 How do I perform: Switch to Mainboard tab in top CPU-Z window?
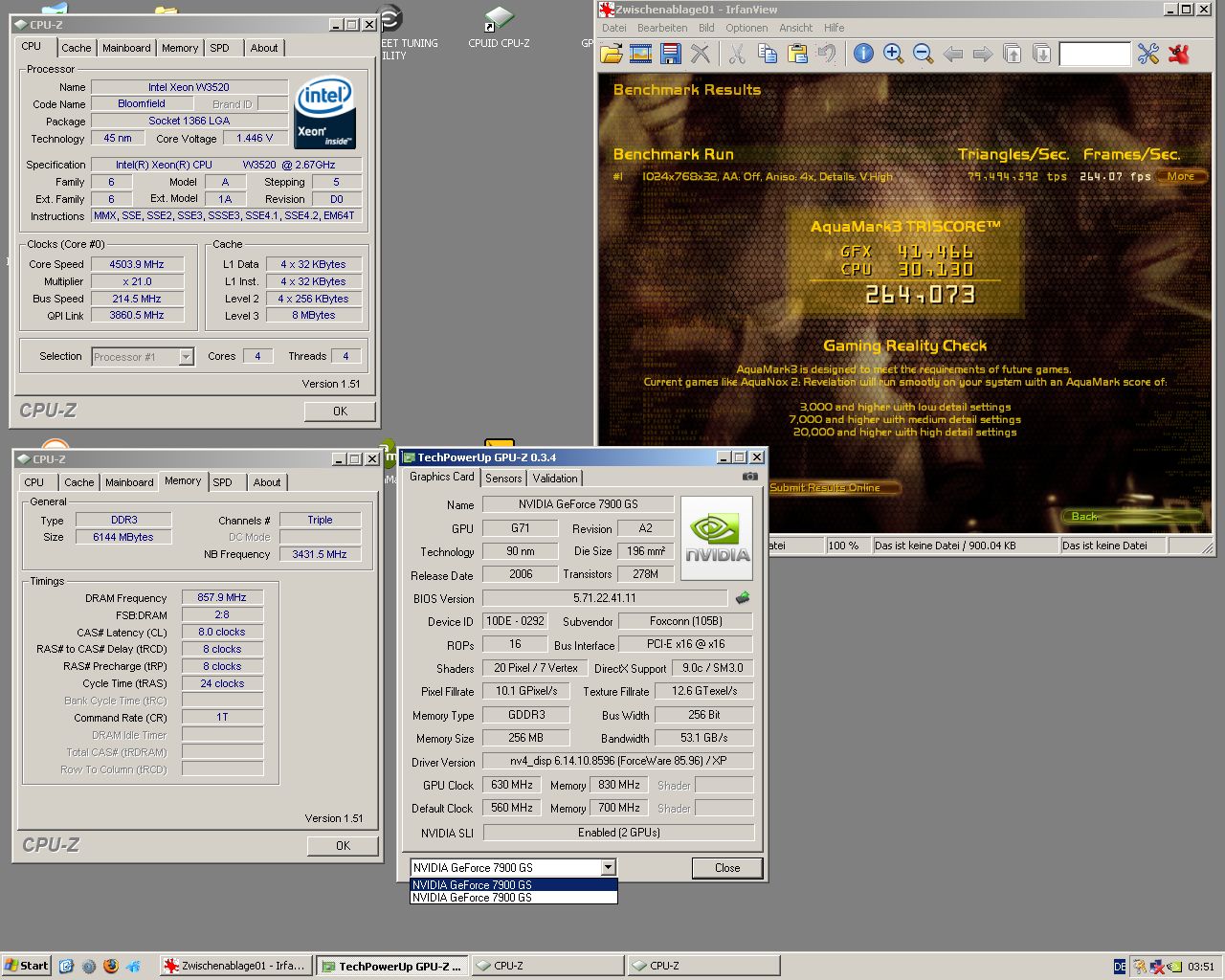coord(126,48)
